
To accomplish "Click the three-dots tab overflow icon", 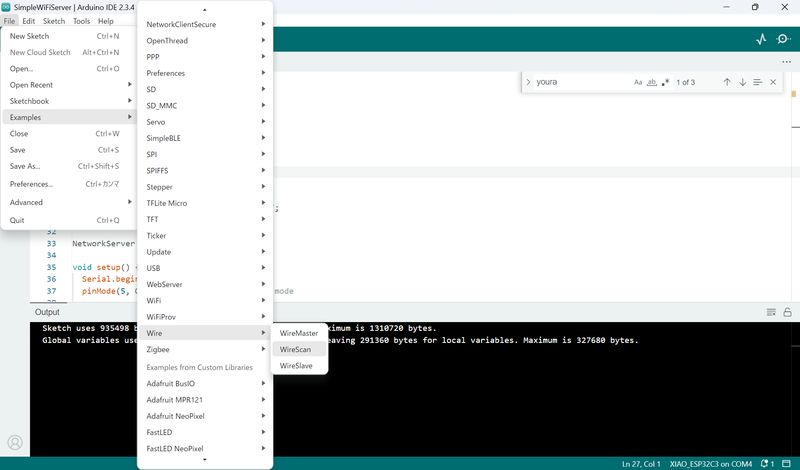I will (786, 62).
